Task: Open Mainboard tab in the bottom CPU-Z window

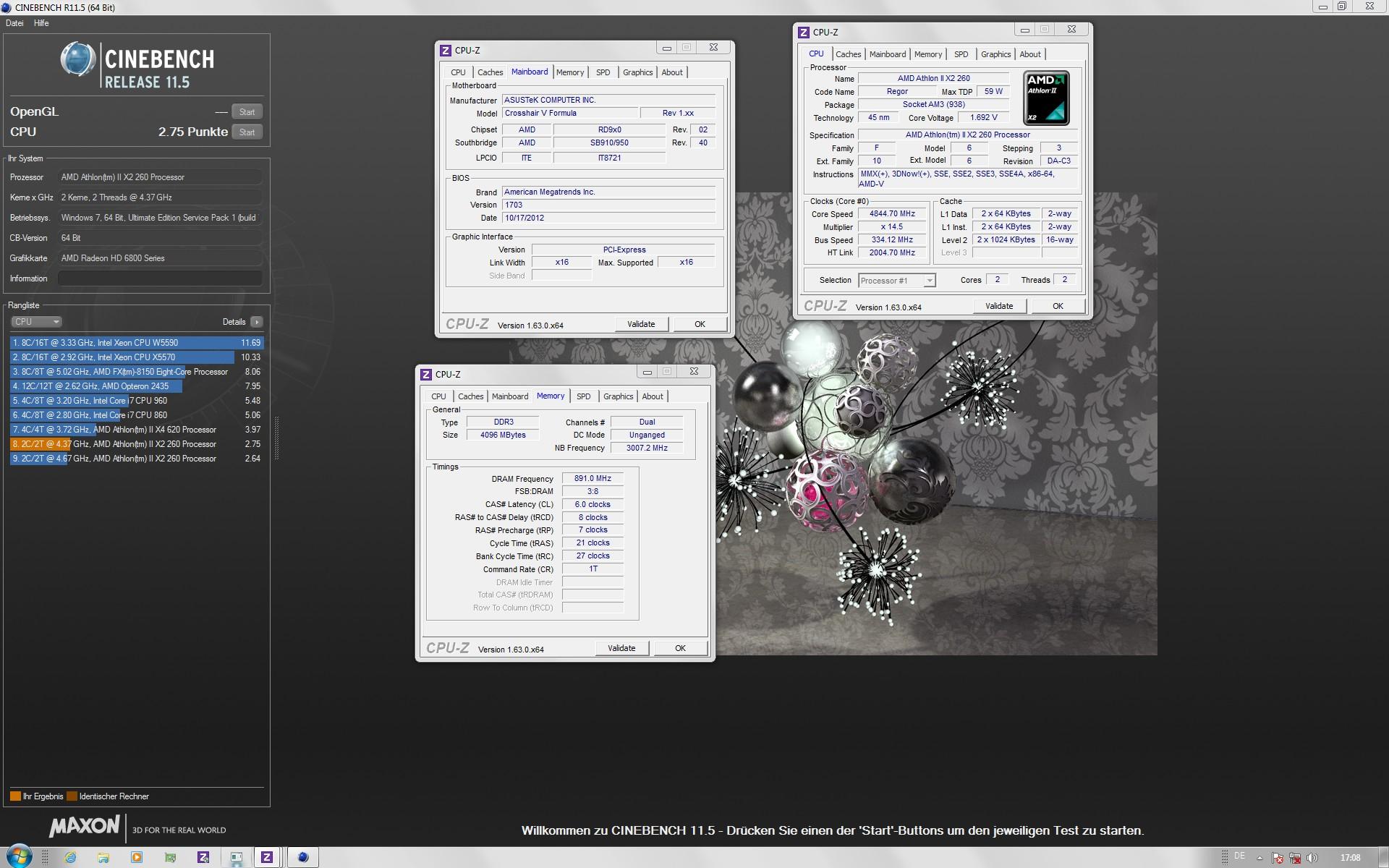Action: click(x=509, y=396)
